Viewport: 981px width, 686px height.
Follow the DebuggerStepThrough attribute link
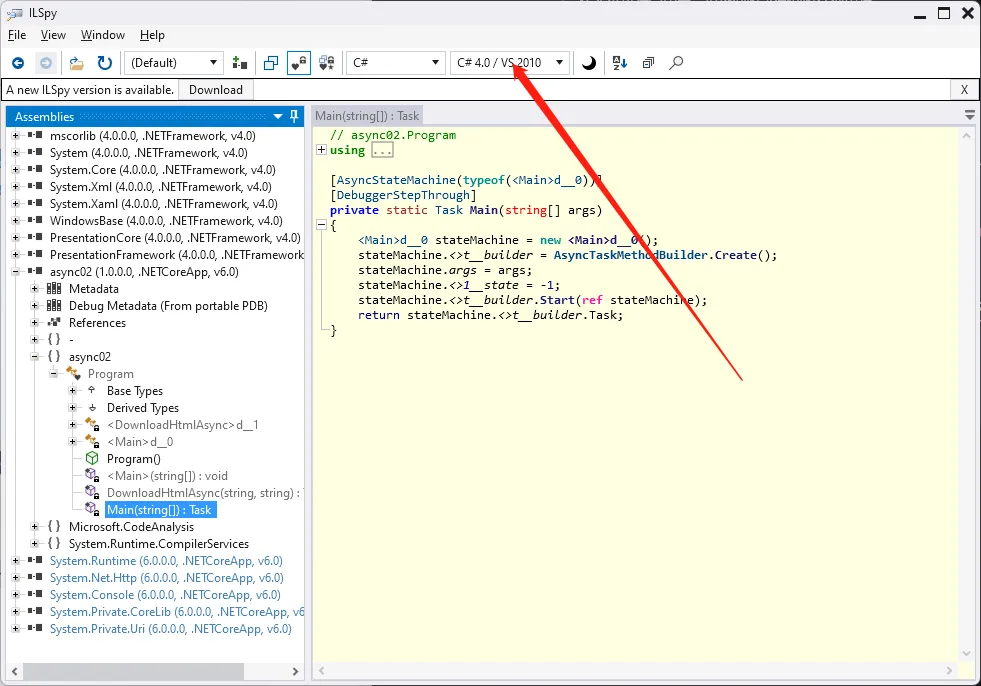coord(404,195)
